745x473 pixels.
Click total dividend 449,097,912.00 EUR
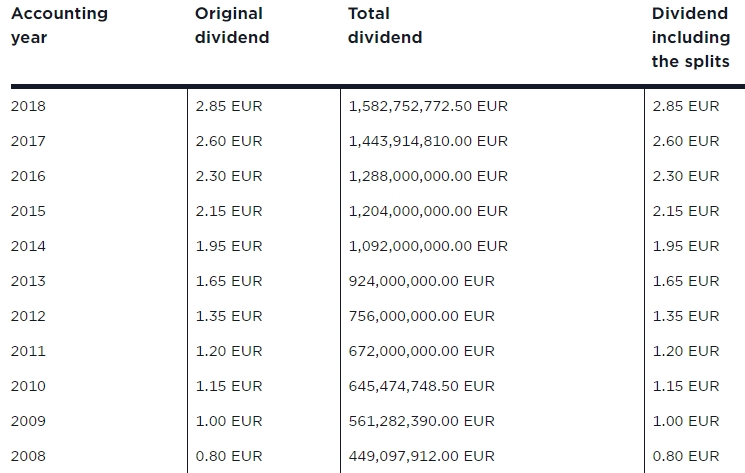pyautogui.click(x=421, y=456)
